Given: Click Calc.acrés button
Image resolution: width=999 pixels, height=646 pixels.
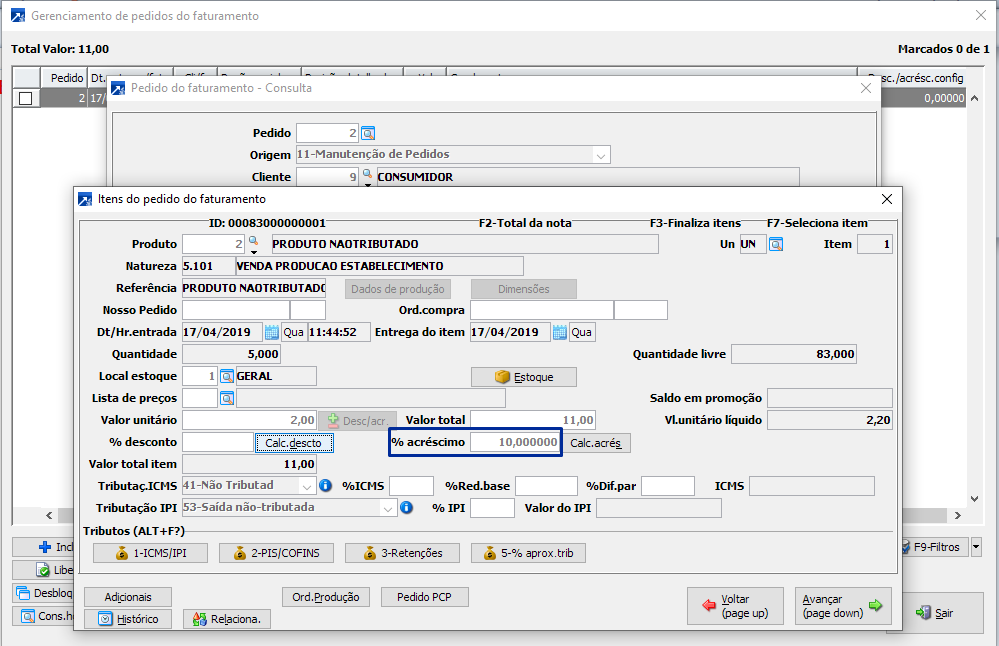Looking at the screenshot, I should pos(596,443).
